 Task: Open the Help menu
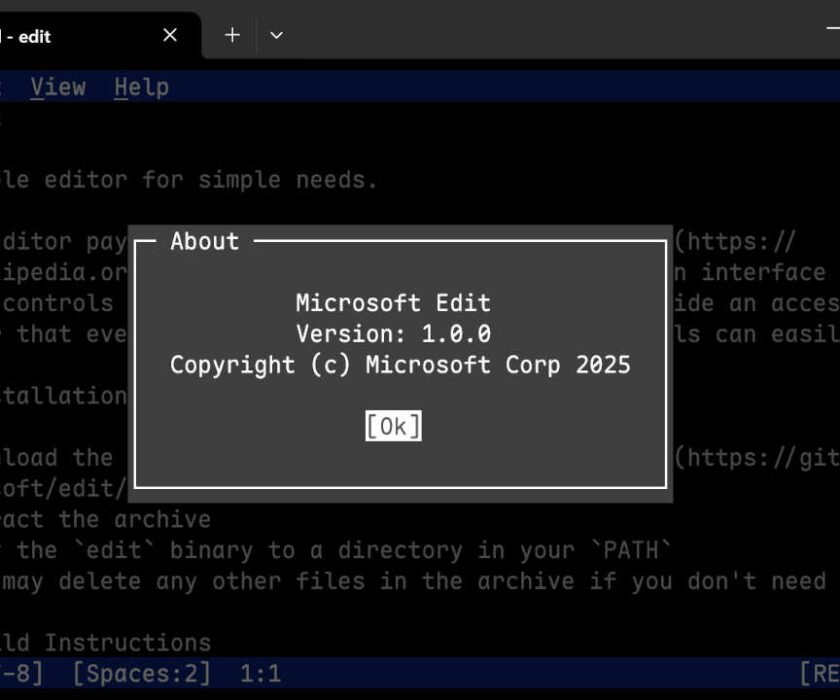click(140, 87)
